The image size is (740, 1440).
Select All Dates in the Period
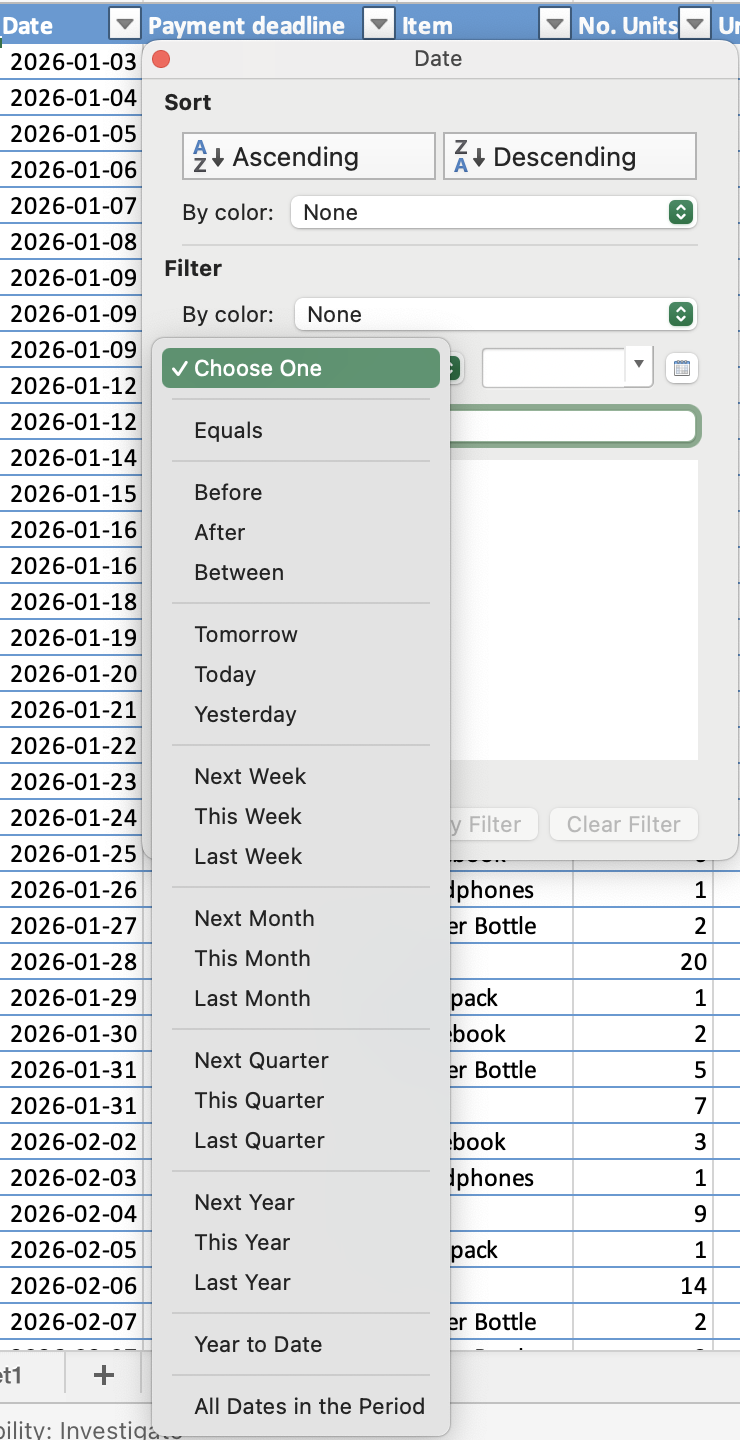click(309, 1406)
